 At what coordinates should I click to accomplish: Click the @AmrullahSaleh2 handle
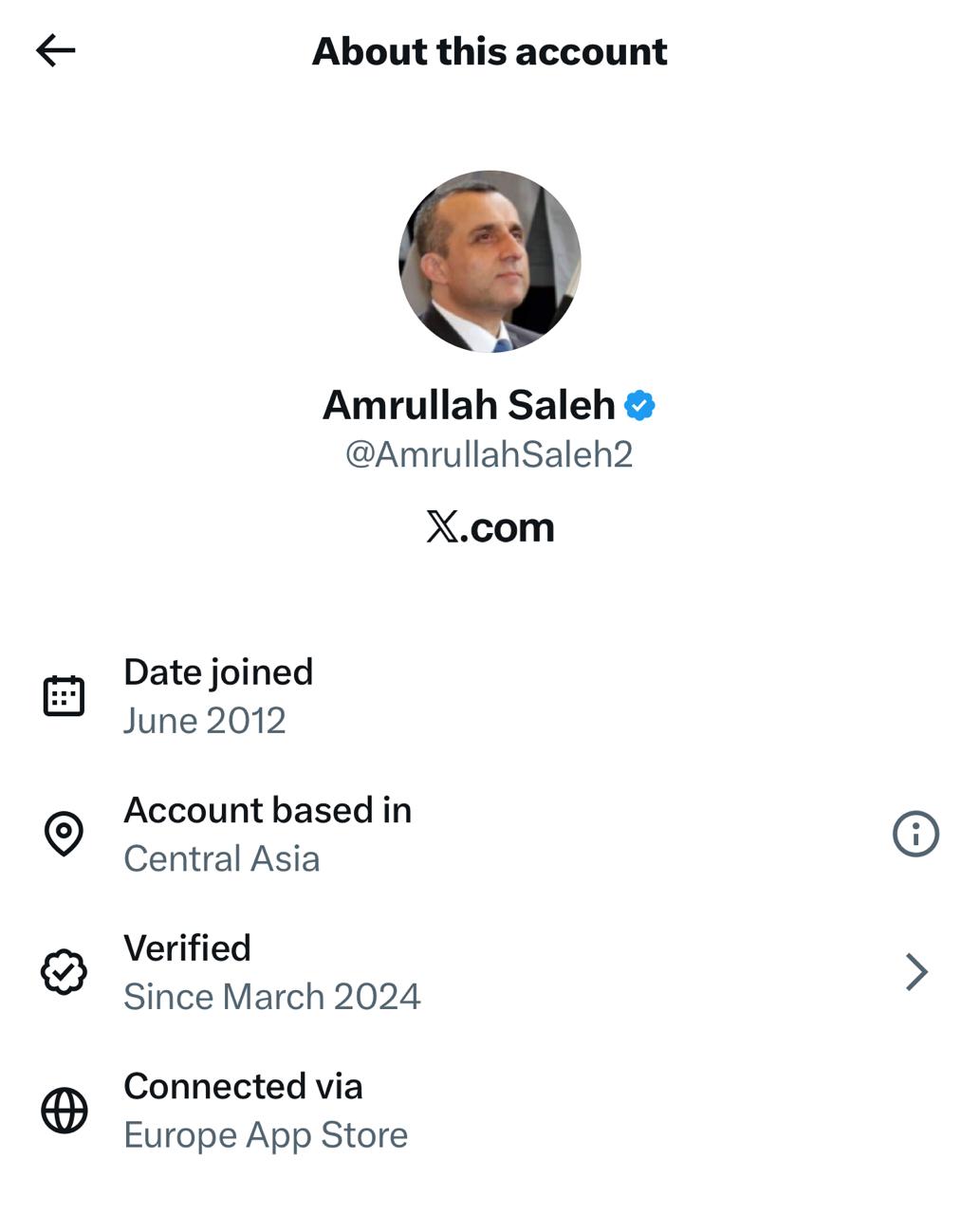point(489,455)
